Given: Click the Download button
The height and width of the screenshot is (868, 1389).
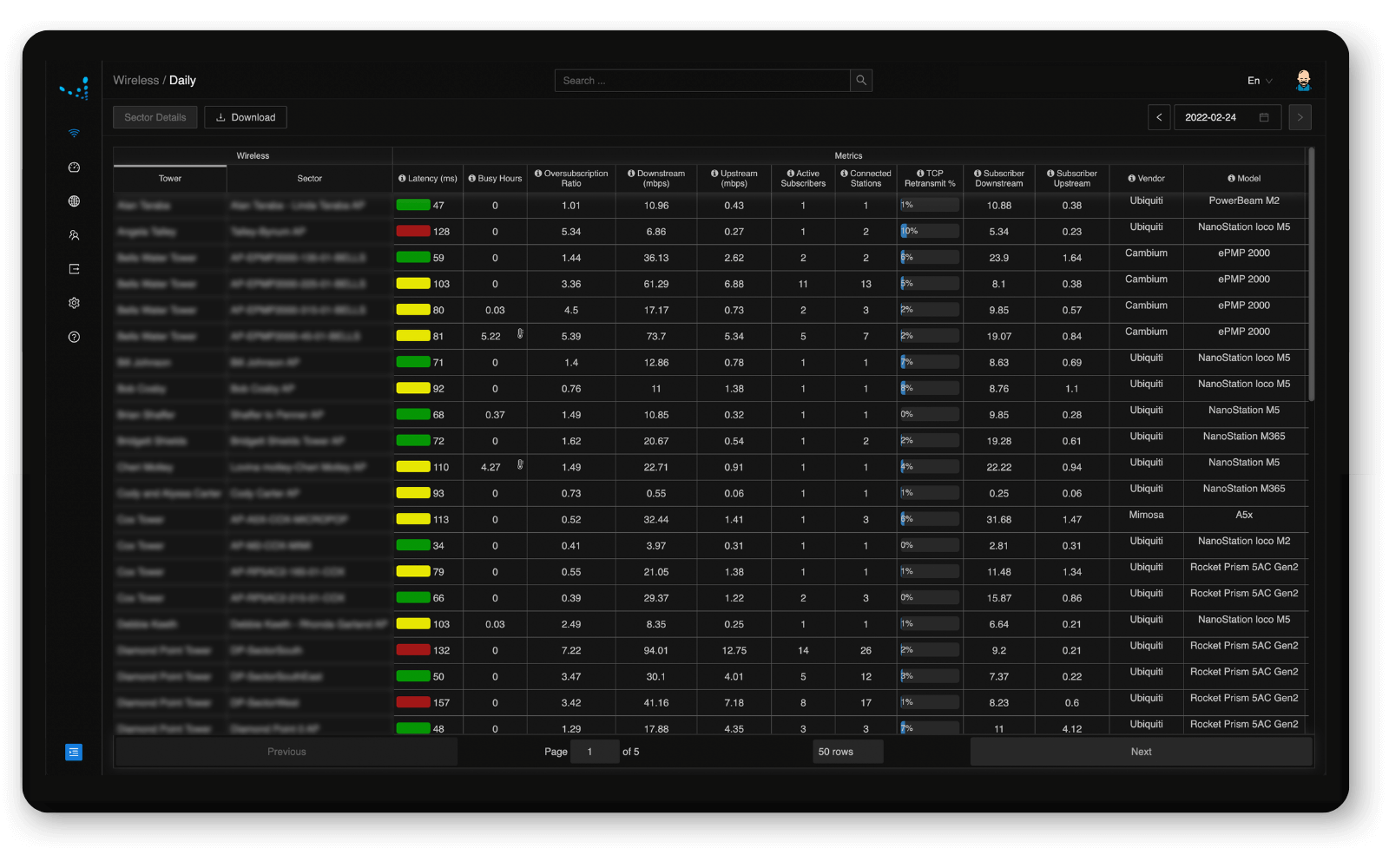Looking at the screenshot, I should pos(246,116).
